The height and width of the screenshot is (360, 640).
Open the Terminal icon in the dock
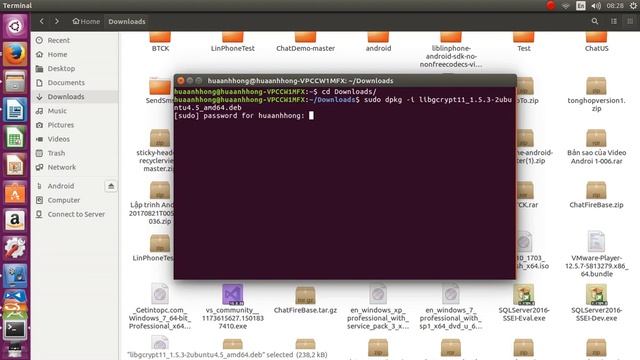15,329
